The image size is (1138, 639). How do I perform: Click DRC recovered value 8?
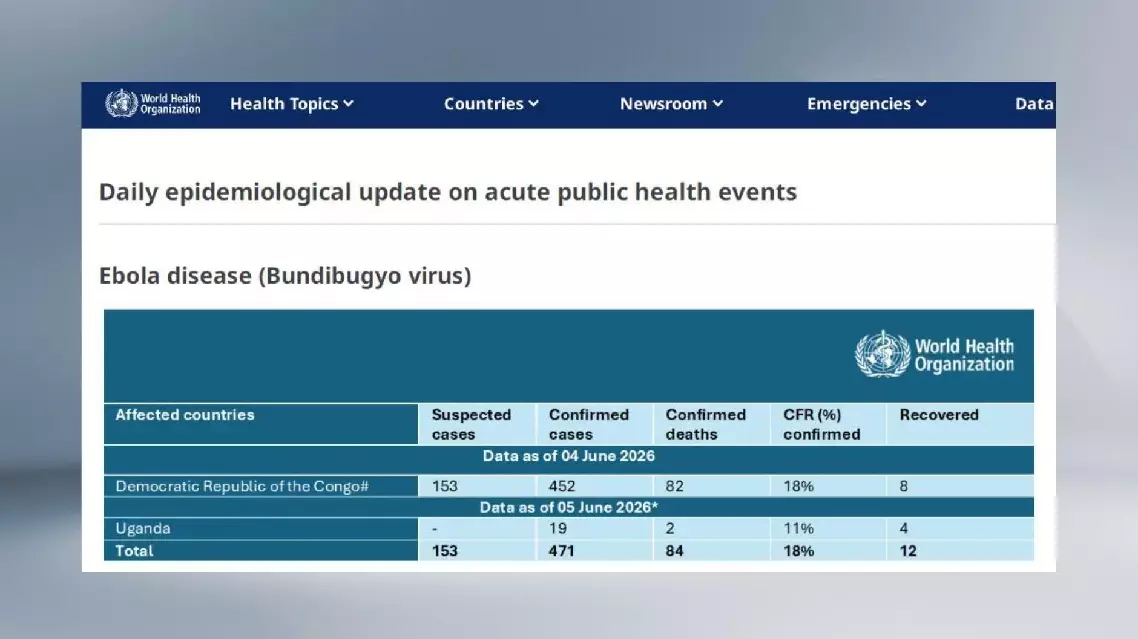coord(904,487)
